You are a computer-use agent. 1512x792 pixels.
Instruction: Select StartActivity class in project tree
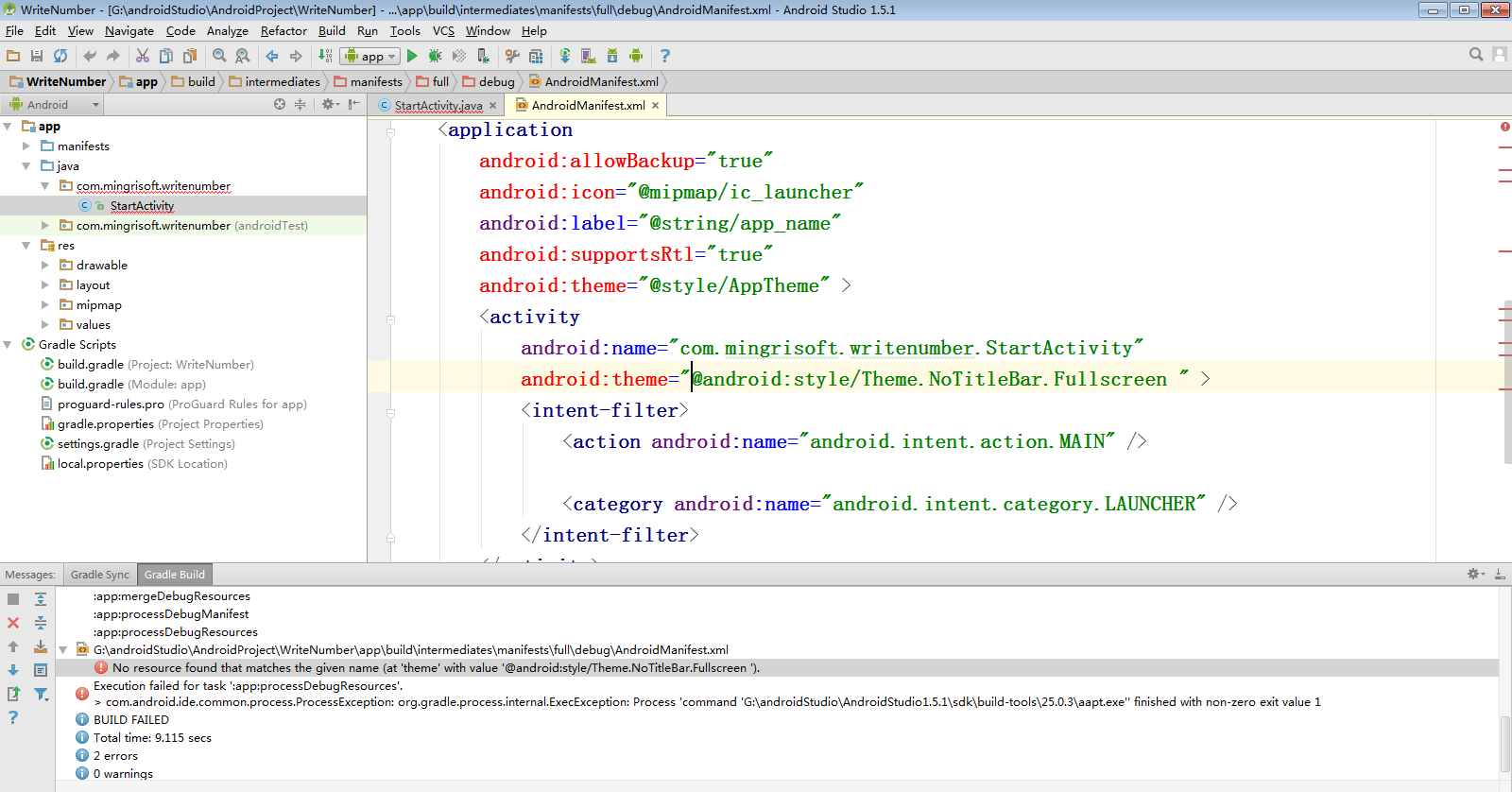(142, 206)
